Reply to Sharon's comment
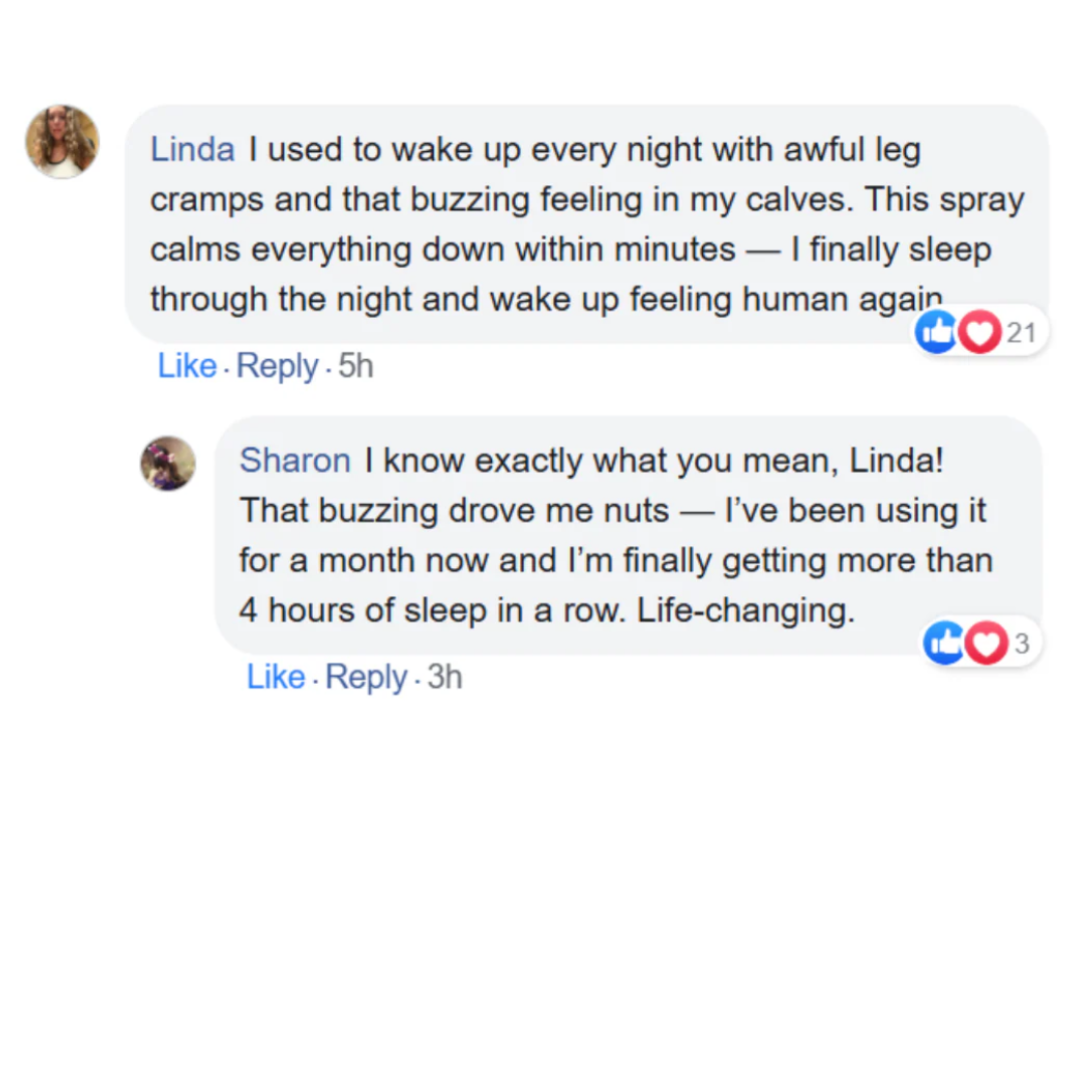Image resolution: width=1080 pixels, height=1080 pixels. click(366, 677)
